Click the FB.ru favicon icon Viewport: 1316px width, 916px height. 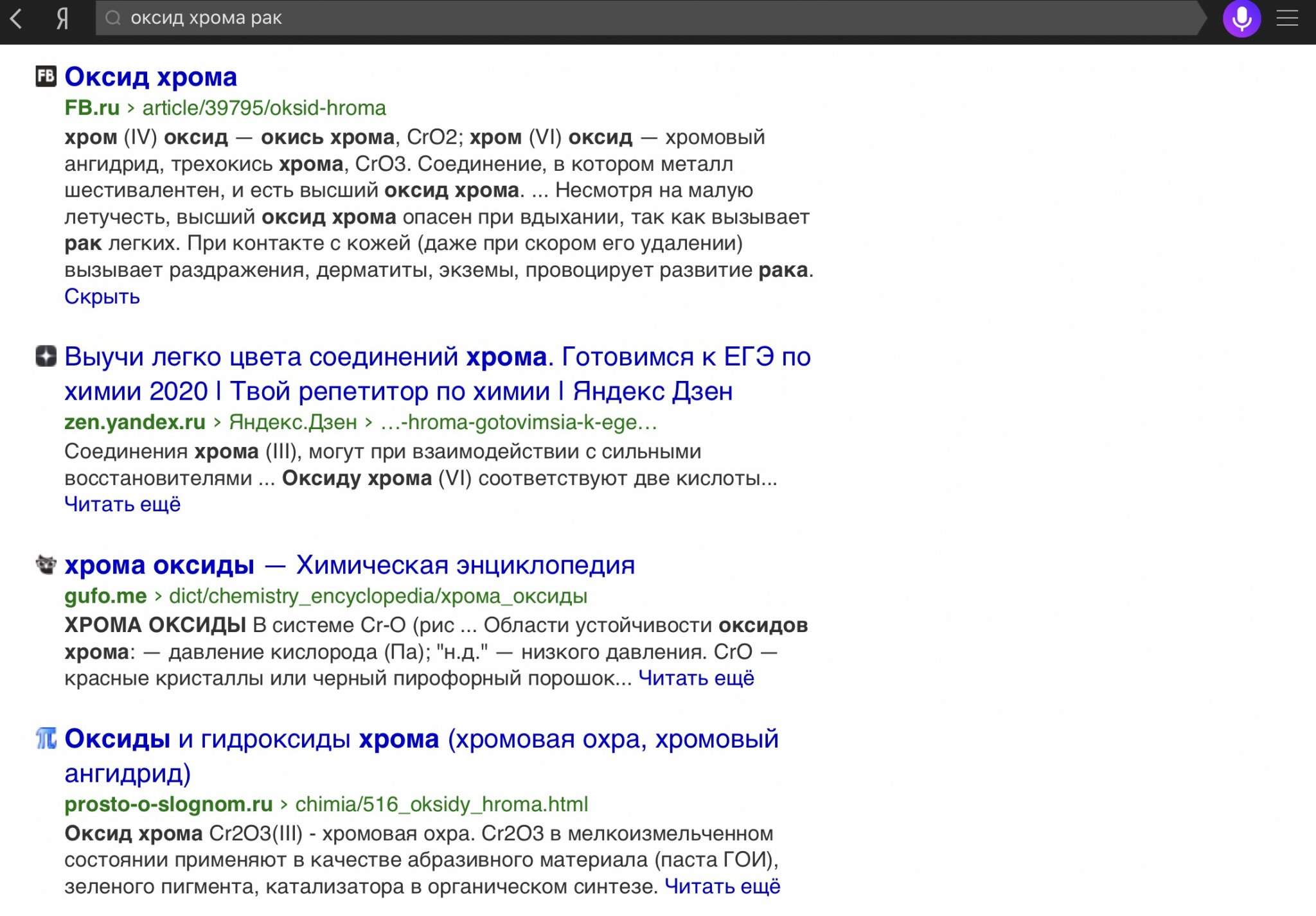(46, 76)
